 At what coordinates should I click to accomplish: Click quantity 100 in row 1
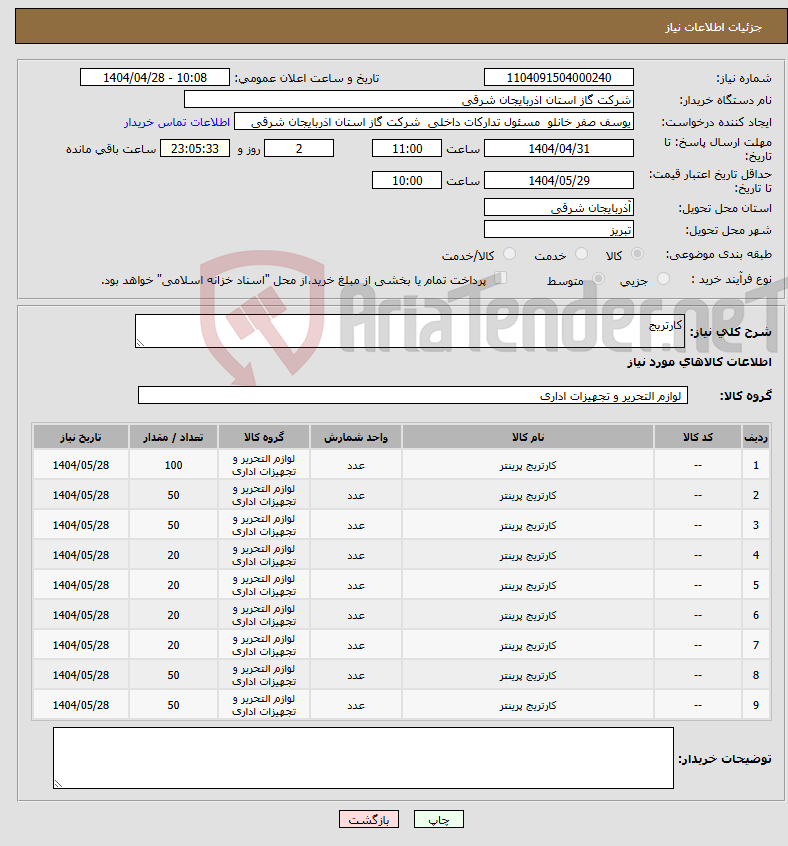(173, 465)
